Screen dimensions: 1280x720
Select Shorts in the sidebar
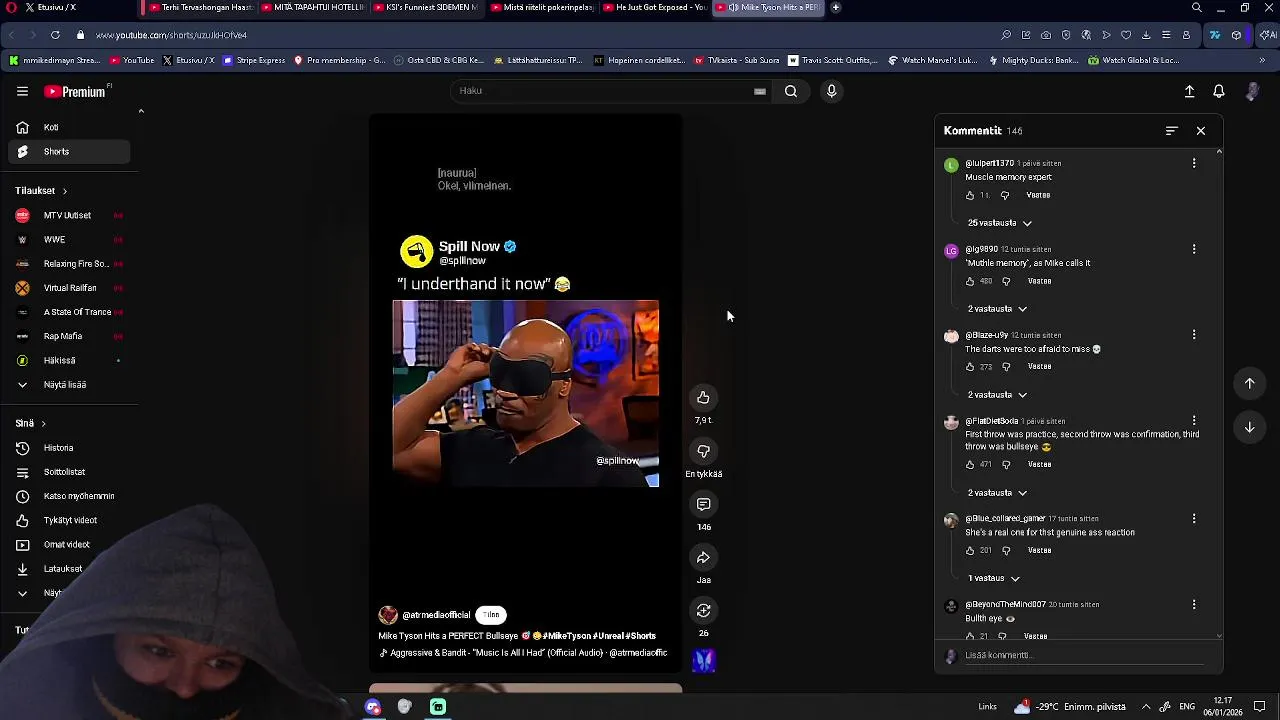(x=70, y=152)
